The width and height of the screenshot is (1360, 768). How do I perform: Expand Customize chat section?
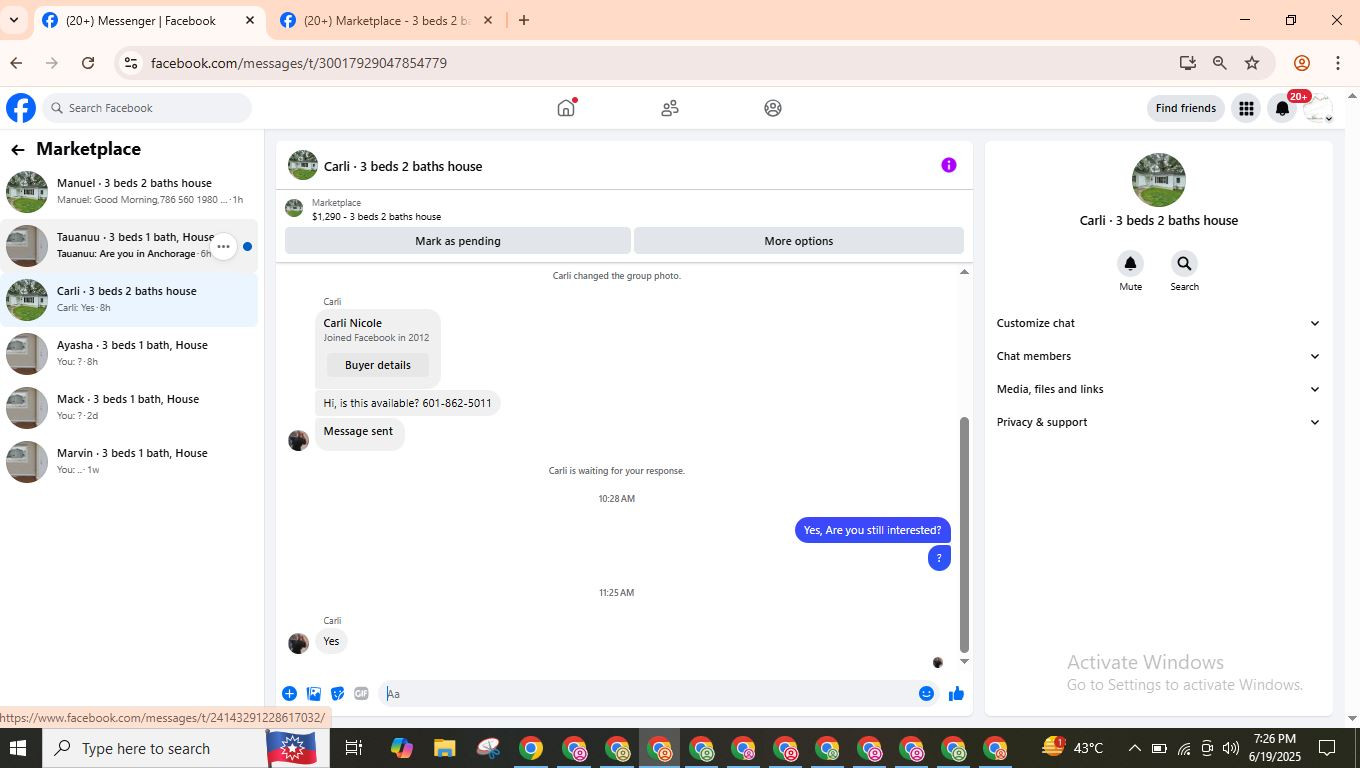(1158, 323)
